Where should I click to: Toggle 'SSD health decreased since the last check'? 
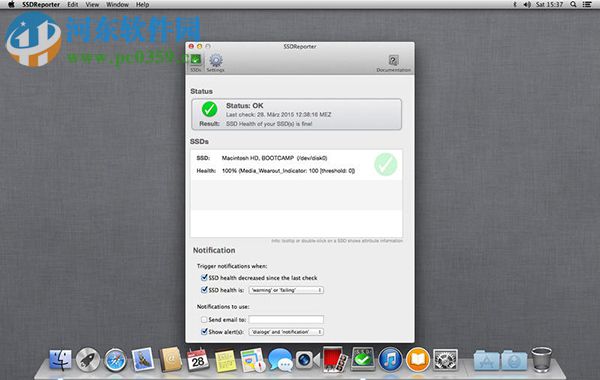tap(204, 277)
